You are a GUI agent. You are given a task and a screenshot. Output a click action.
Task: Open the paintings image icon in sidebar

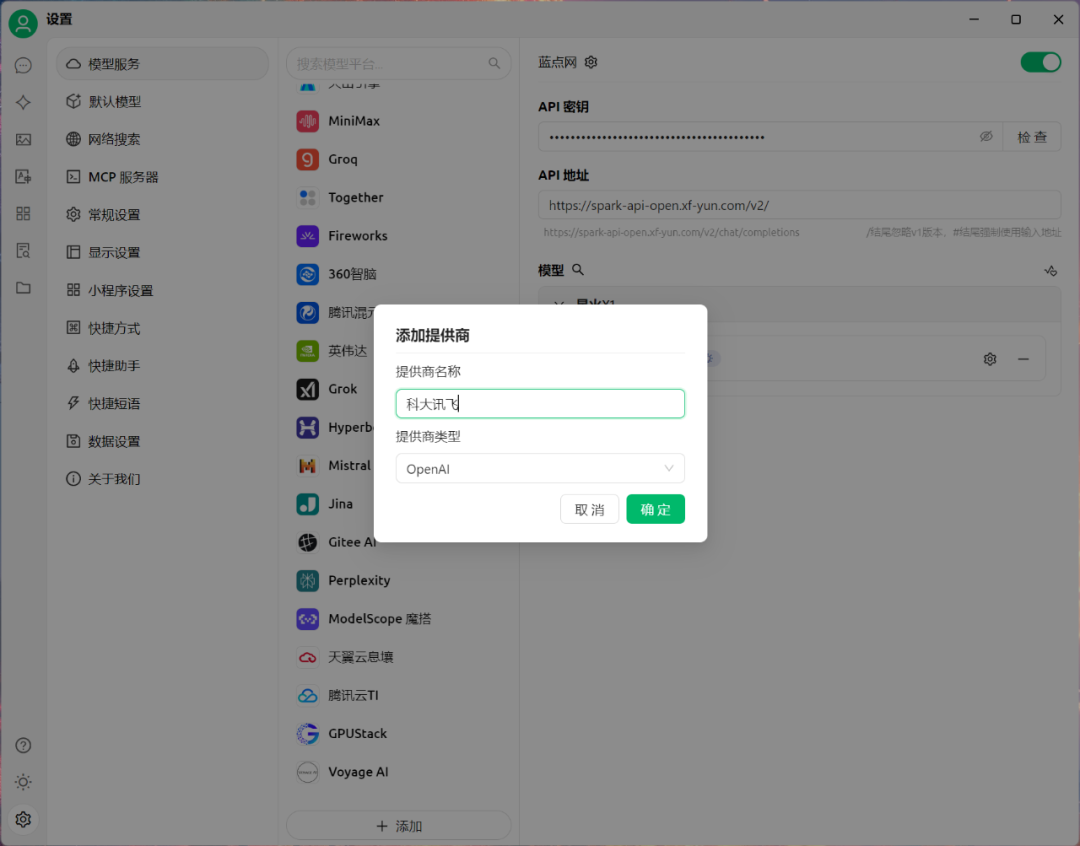[x=23, y=140]
